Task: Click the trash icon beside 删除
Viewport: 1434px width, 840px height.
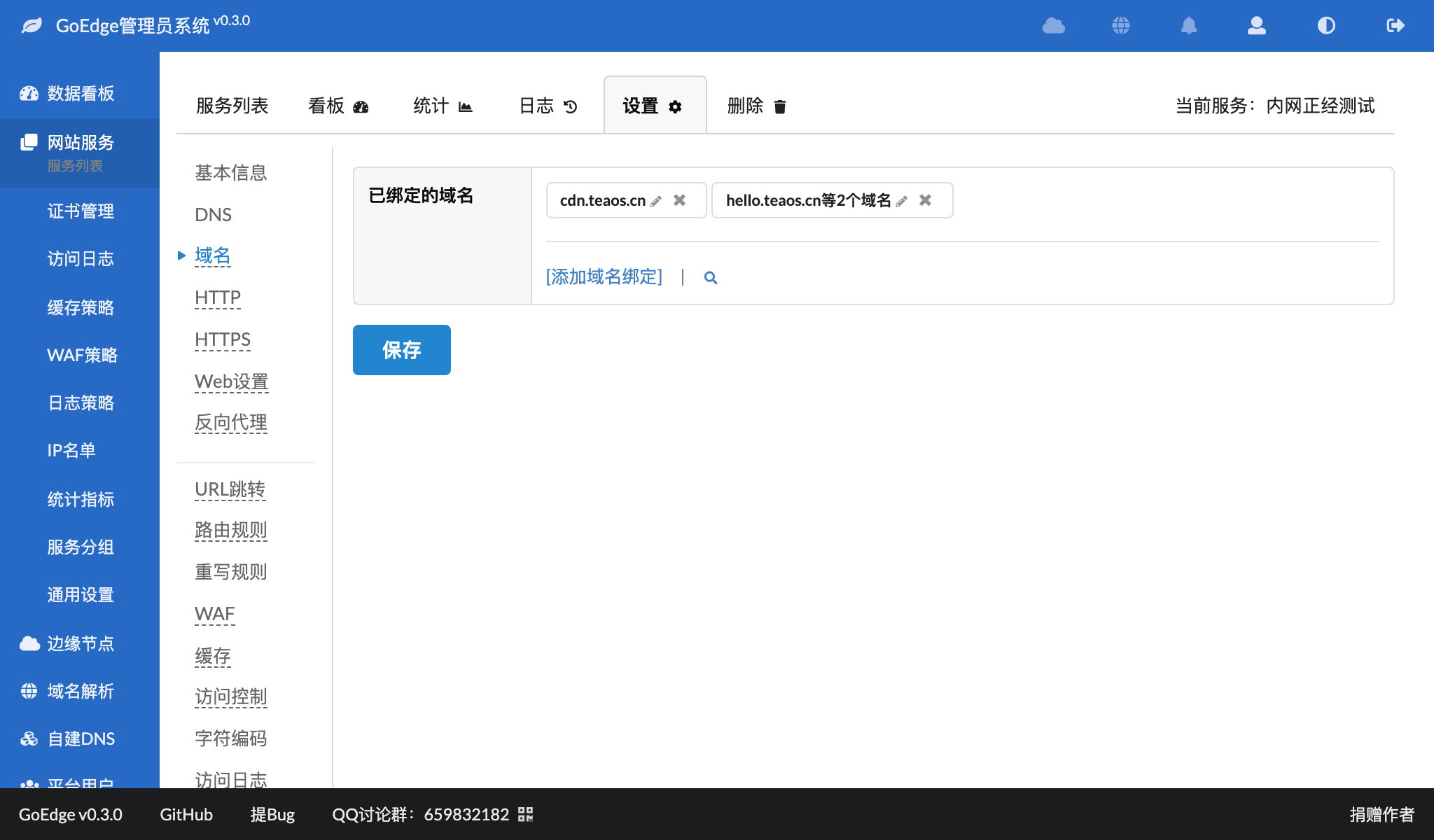Action: pos(780,106)
